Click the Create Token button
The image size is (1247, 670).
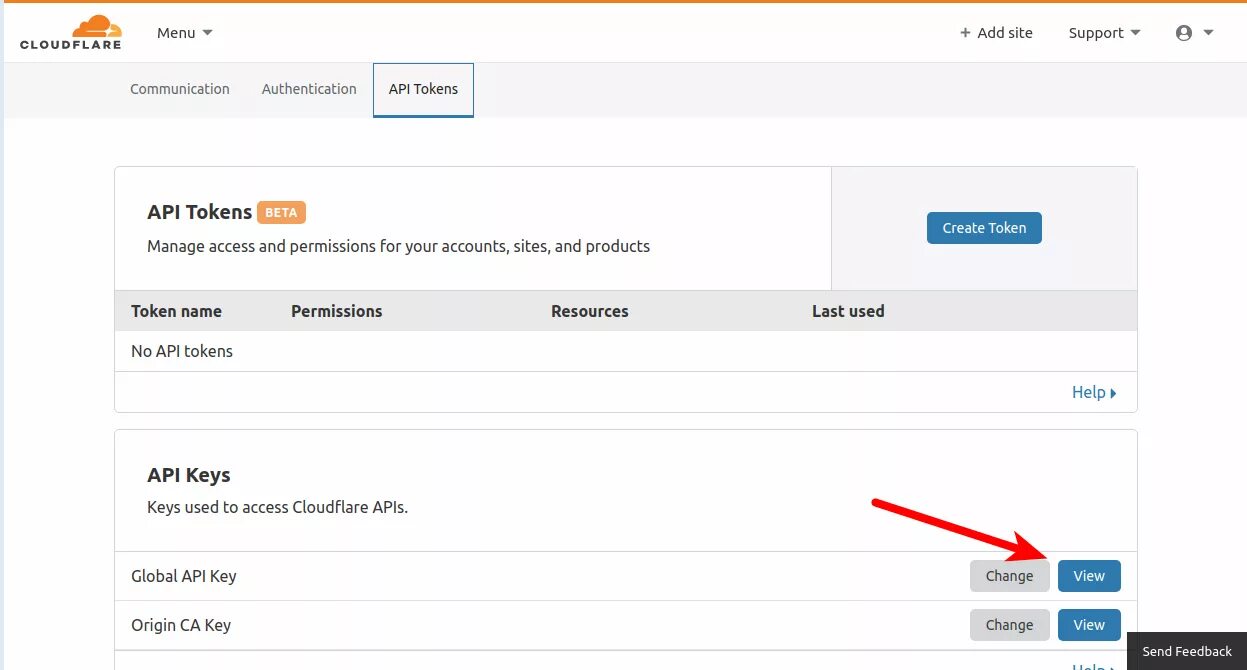984,228
